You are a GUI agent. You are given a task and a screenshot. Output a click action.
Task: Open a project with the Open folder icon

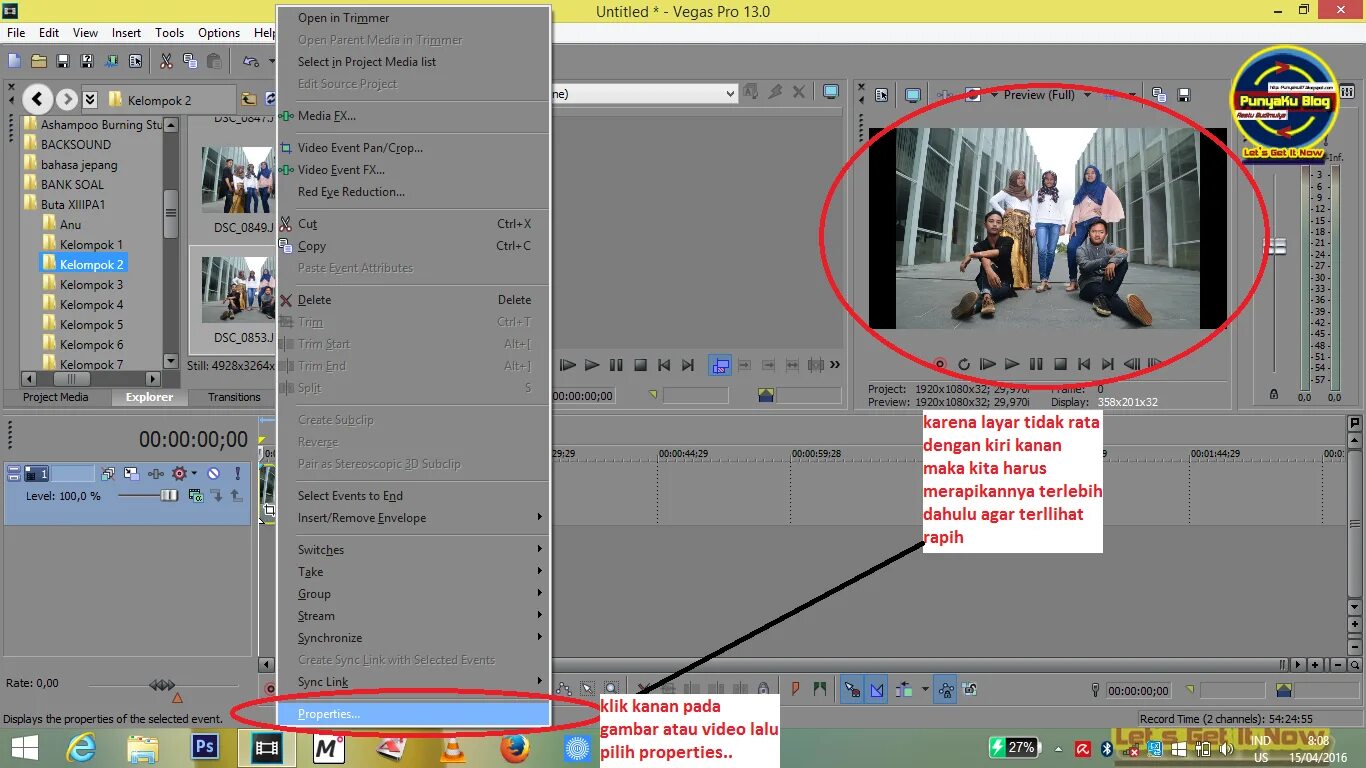point(39,62)
